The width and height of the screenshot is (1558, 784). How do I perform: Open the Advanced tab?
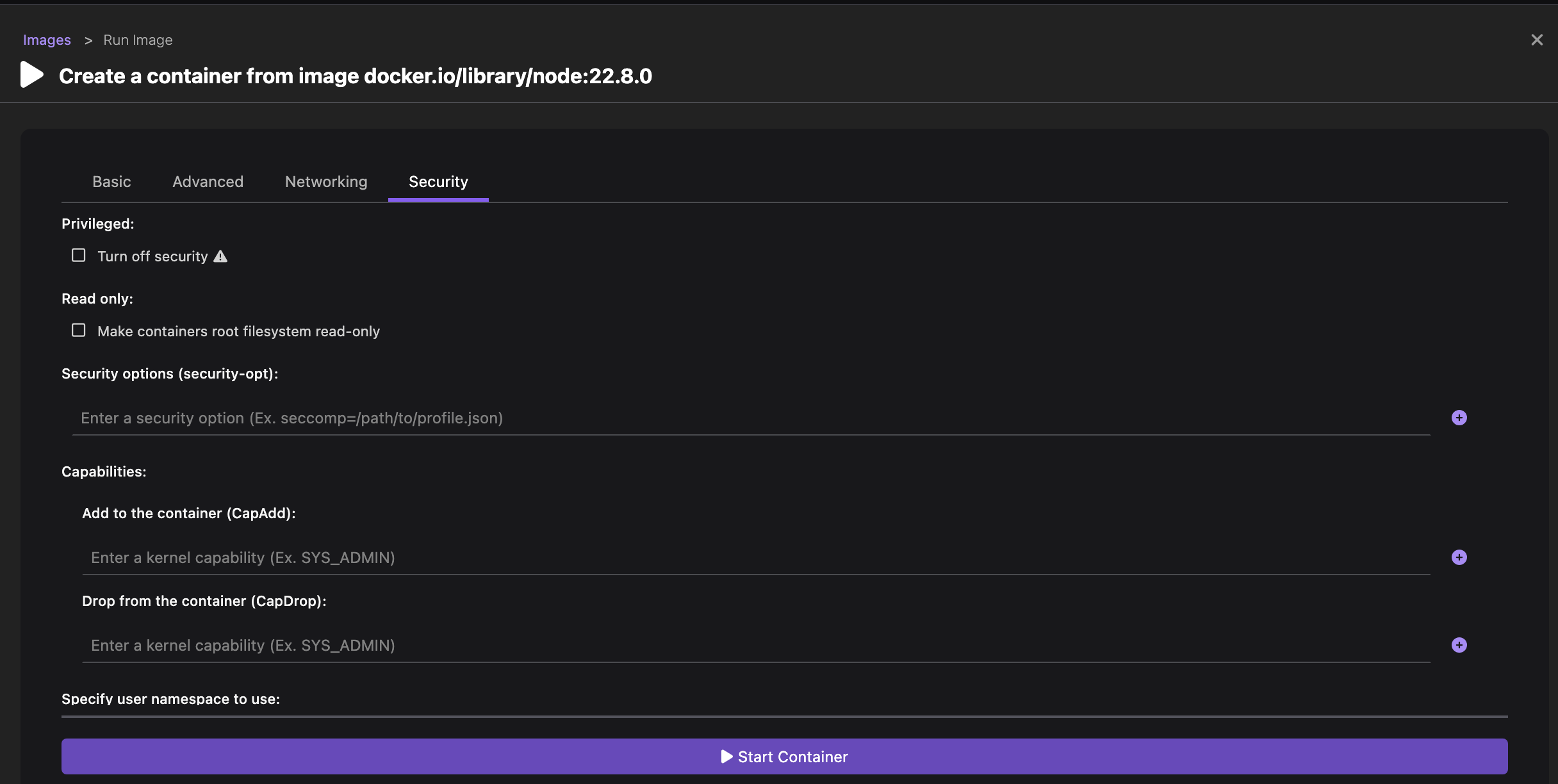coord(208,182)
